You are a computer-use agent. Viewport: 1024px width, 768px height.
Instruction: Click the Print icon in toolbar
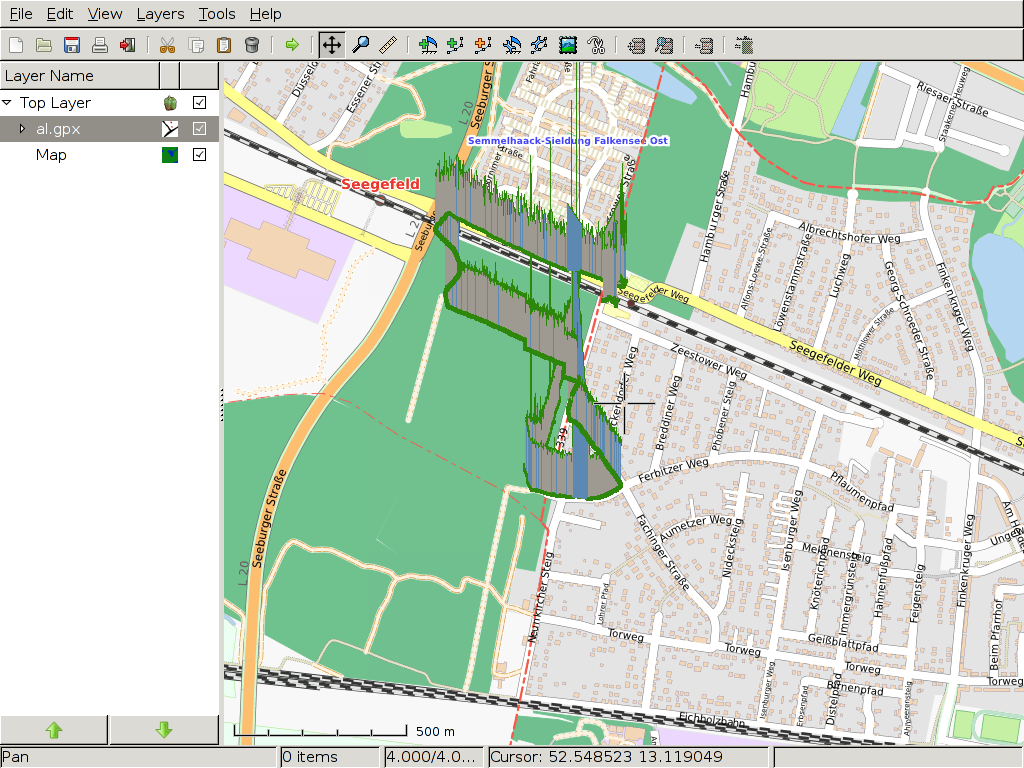click(x=100, y=44)
